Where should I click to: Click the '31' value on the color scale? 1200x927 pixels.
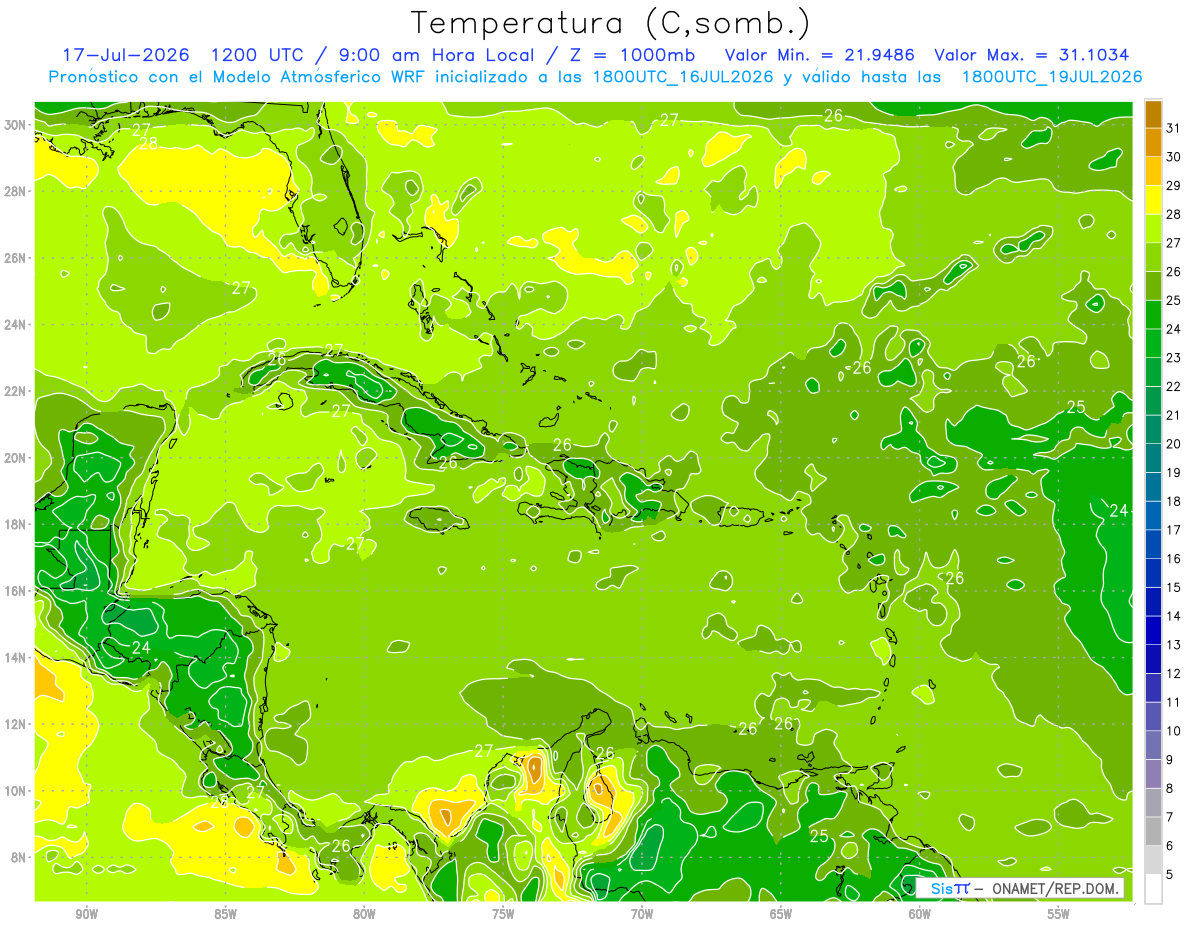click(x=1174, y=128)
